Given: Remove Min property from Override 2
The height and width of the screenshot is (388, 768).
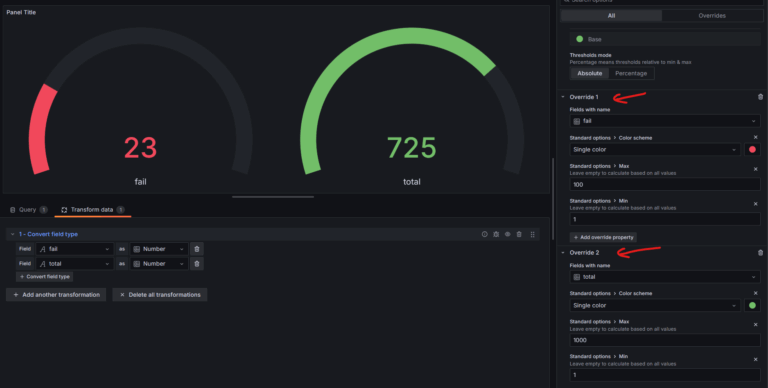Looking at the screenshot, I should click(x=755, y=360).
